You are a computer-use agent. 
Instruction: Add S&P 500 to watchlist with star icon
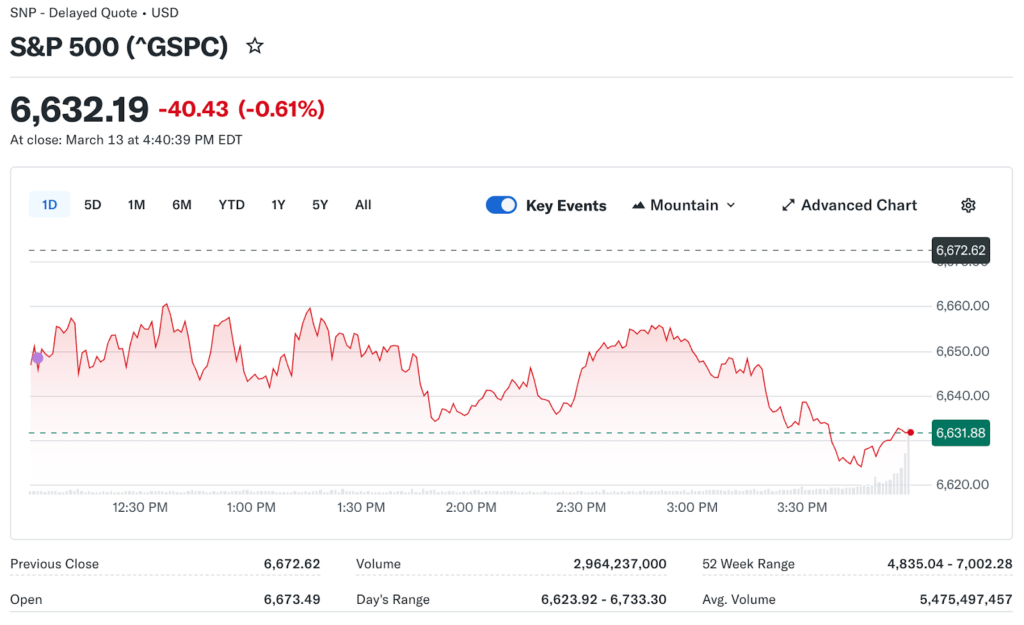(x=255, y=46)
